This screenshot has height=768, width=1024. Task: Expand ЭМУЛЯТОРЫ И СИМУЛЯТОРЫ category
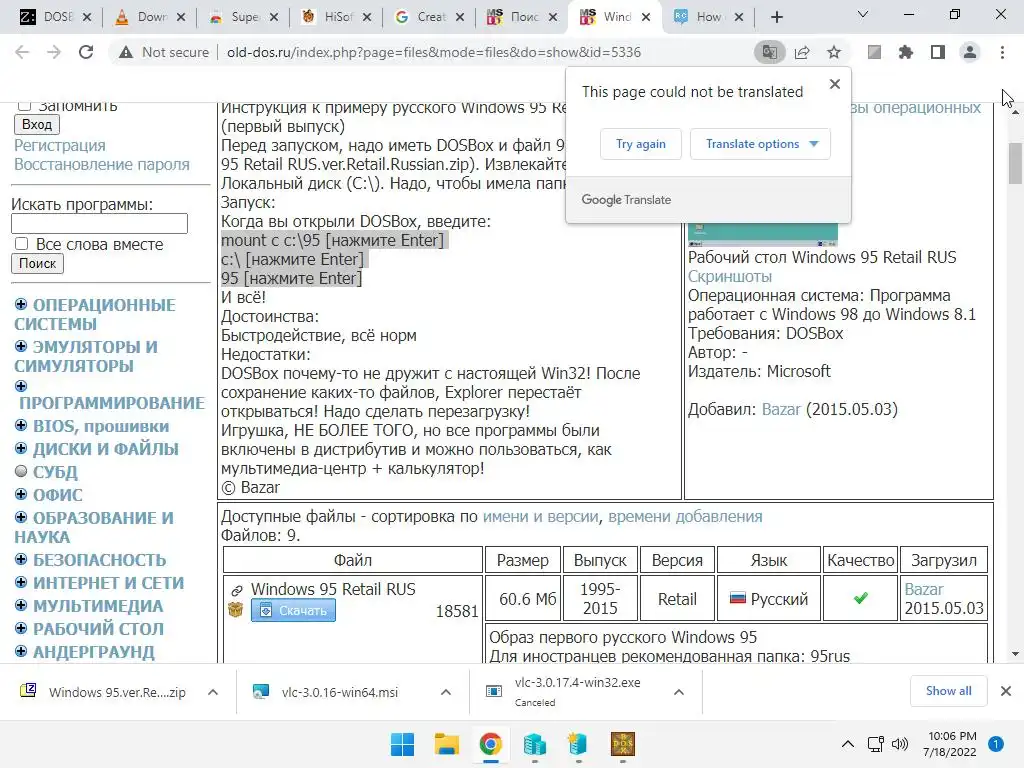click(21, 346)
